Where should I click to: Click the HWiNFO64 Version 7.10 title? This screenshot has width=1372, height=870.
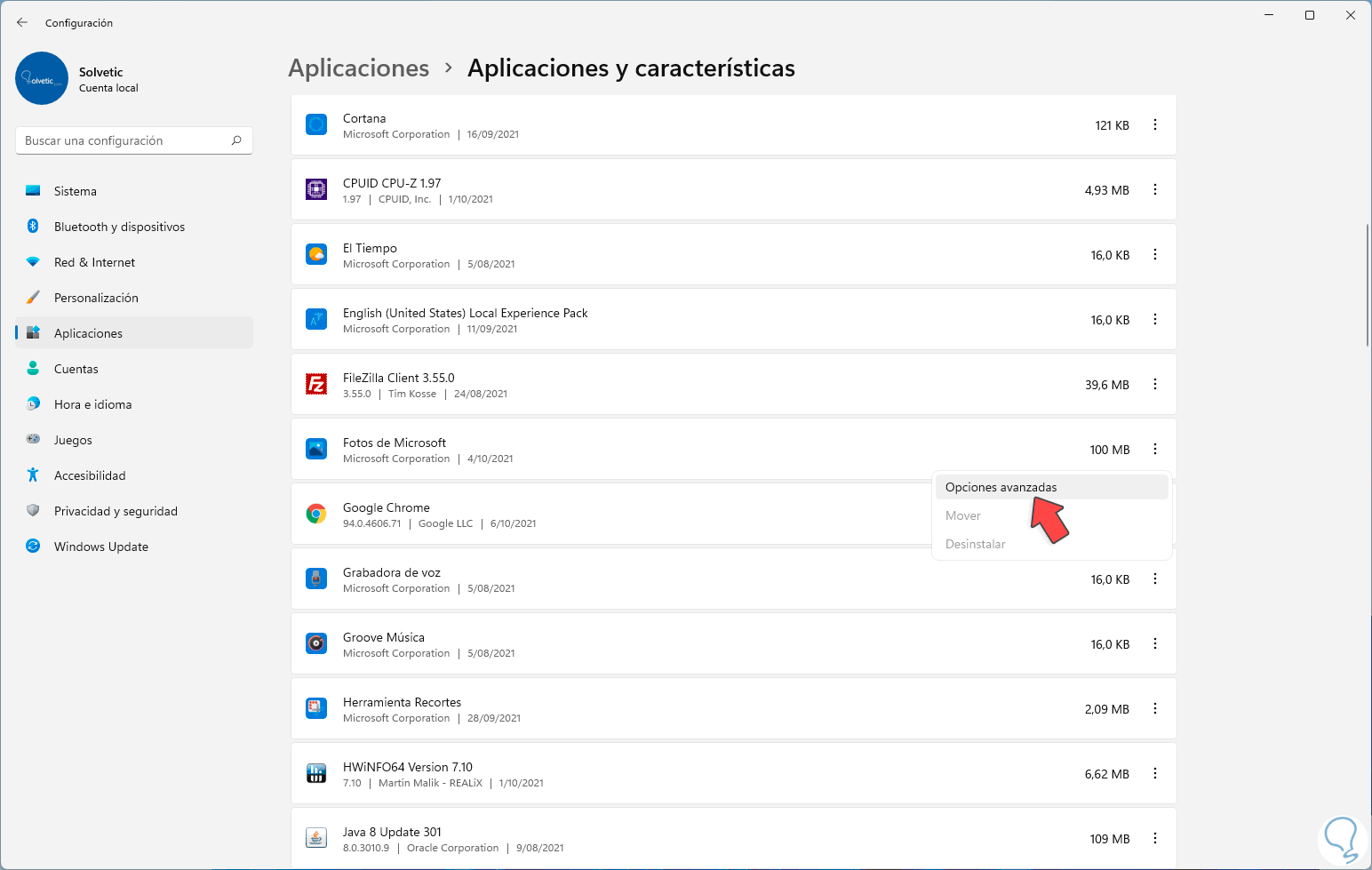point(408,767)
